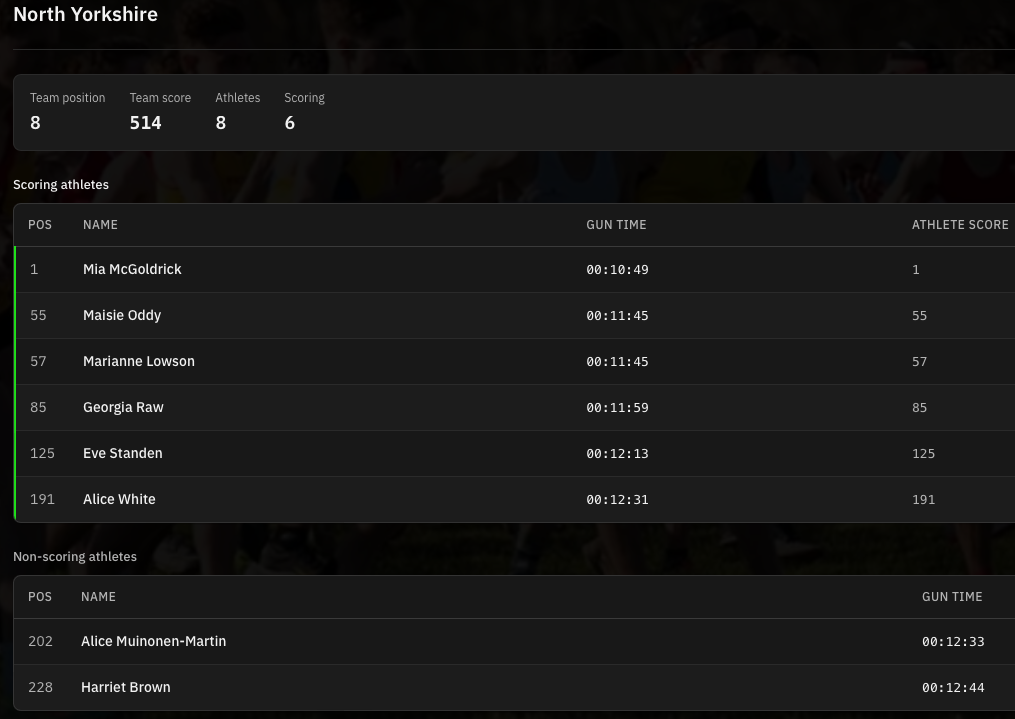Click Harriet Brown's gun time 00:12:44
This screenshot has width=1015, height=719.
[953, 688]
